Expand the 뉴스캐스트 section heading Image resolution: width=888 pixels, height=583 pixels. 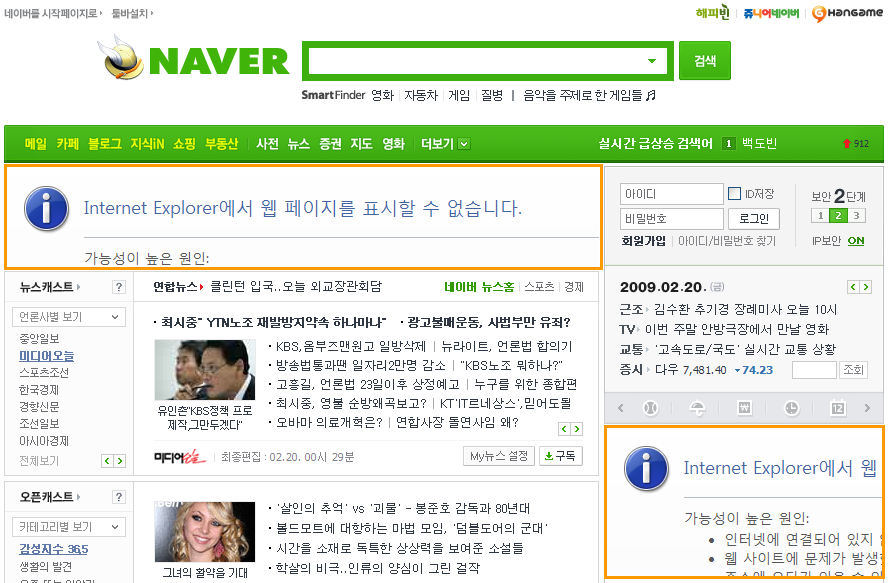50,287
